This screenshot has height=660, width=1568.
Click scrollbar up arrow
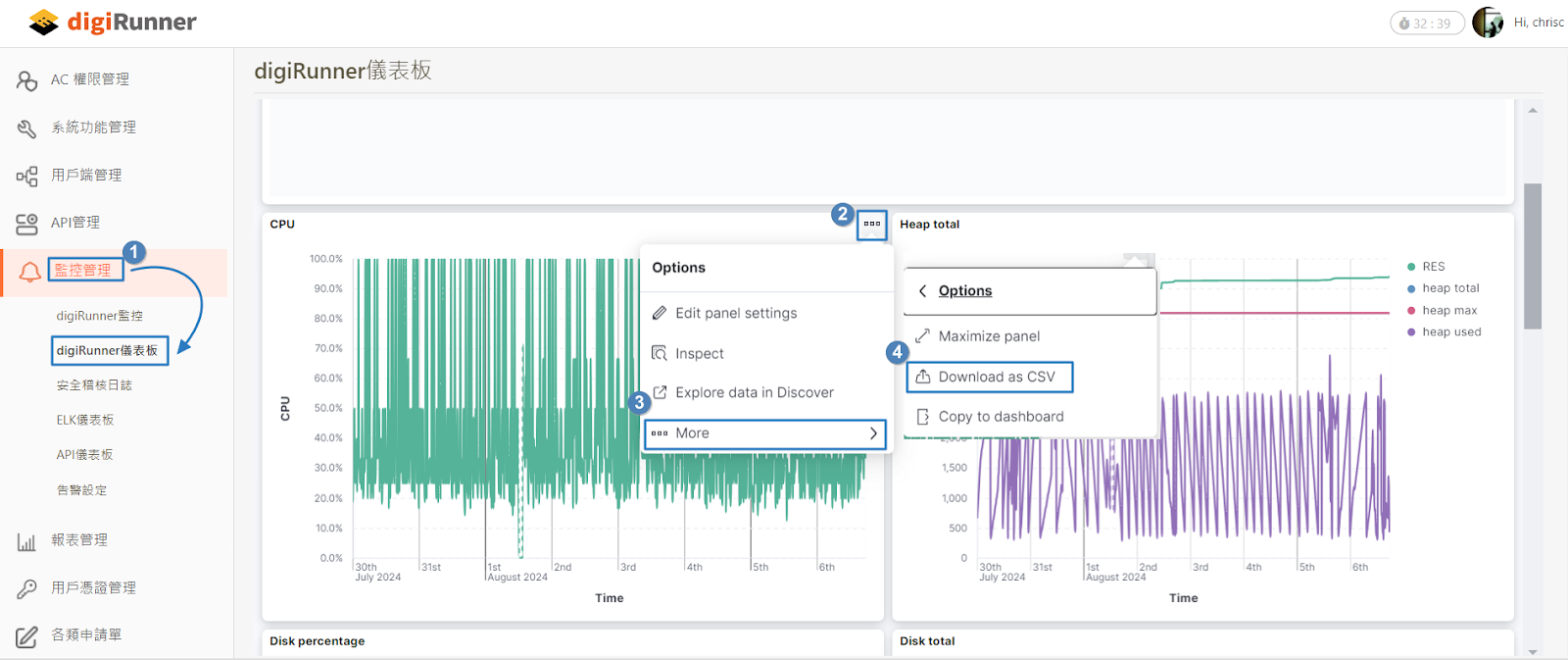tap(1533, 110)
